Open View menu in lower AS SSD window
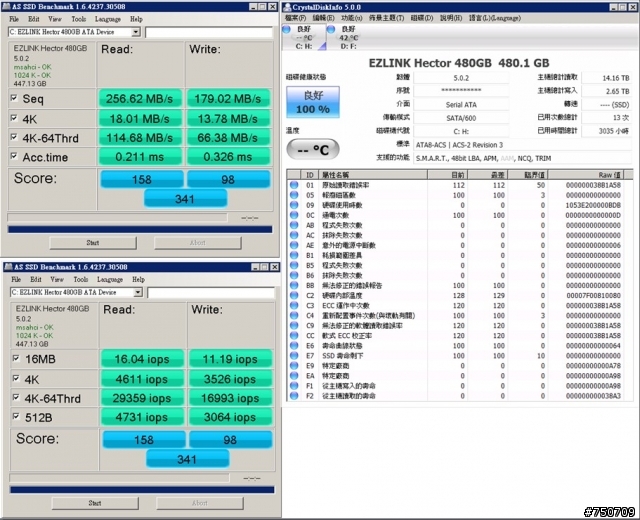Image resolution: width=640 pixels, height=520 pixels. click(x=57, y=280)
